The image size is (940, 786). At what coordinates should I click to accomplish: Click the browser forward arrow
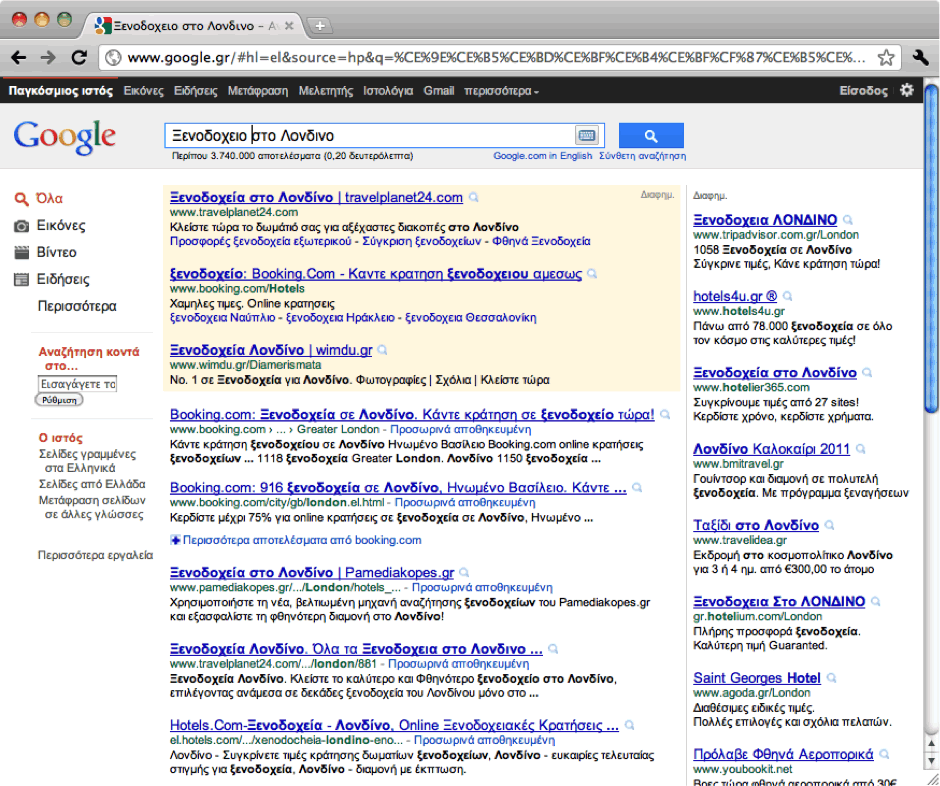click(48, 58)
